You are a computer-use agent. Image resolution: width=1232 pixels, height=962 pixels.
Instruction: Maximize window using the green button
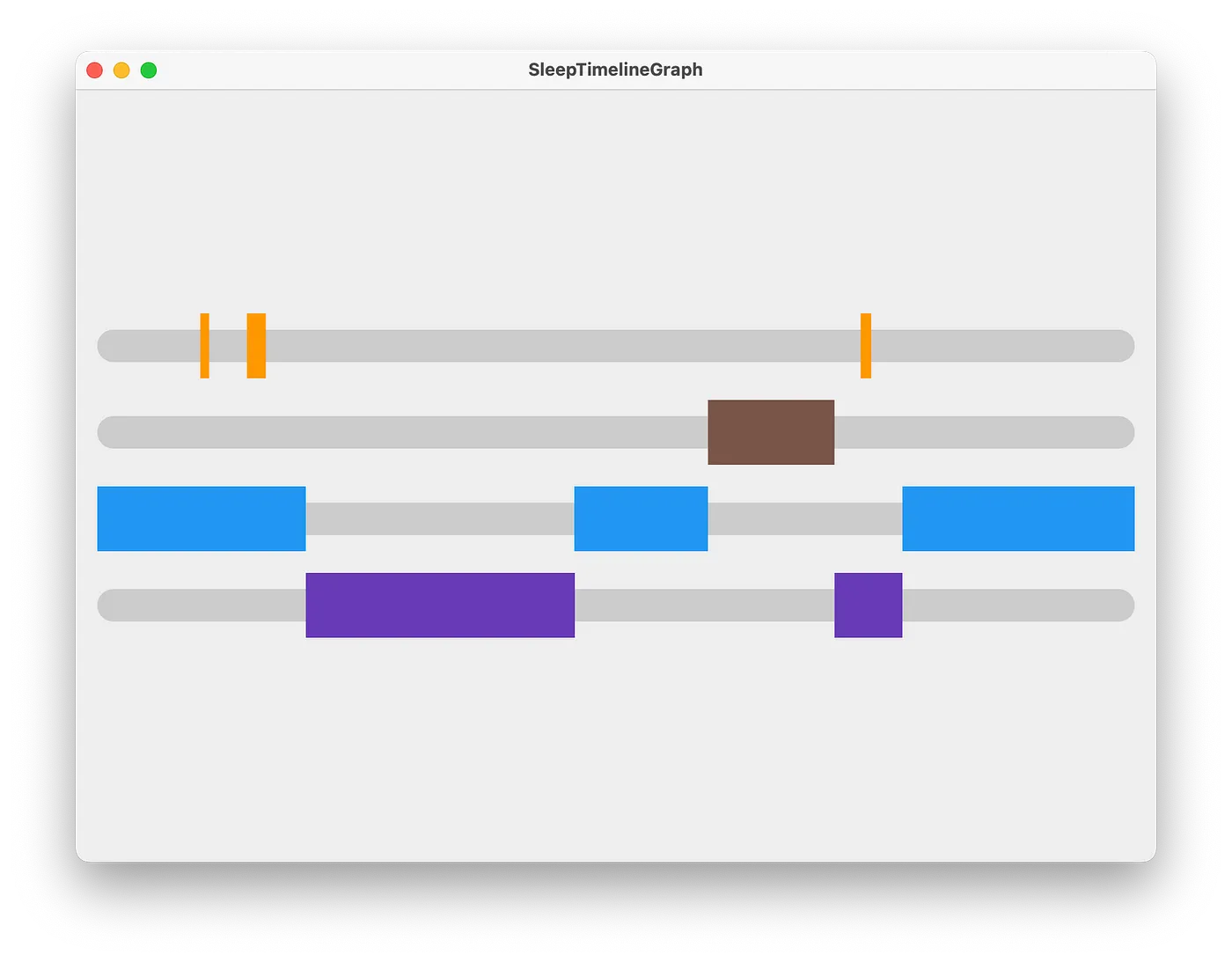(149, 70)
